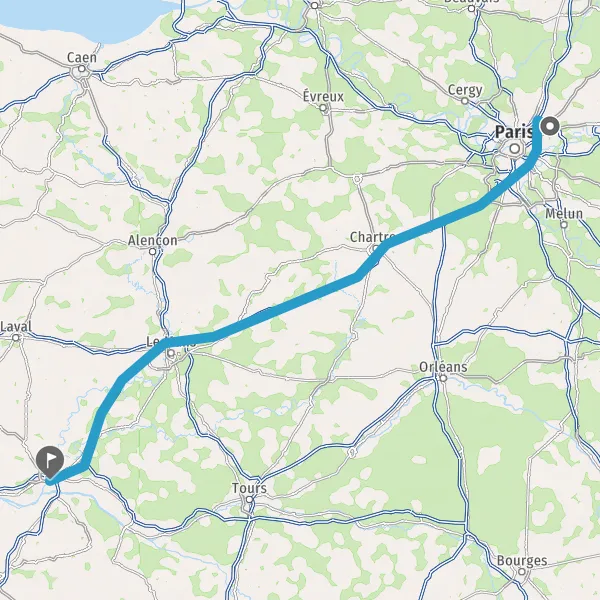Select the Tours city marker

(249, 500)
